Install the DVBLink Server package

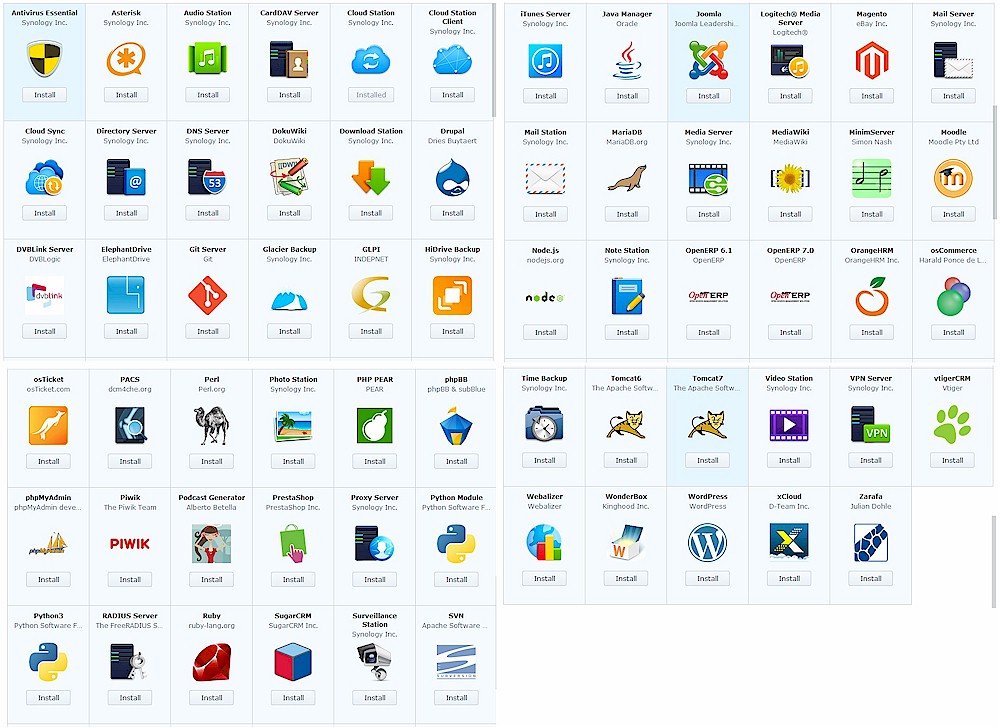tap(45, 331)
